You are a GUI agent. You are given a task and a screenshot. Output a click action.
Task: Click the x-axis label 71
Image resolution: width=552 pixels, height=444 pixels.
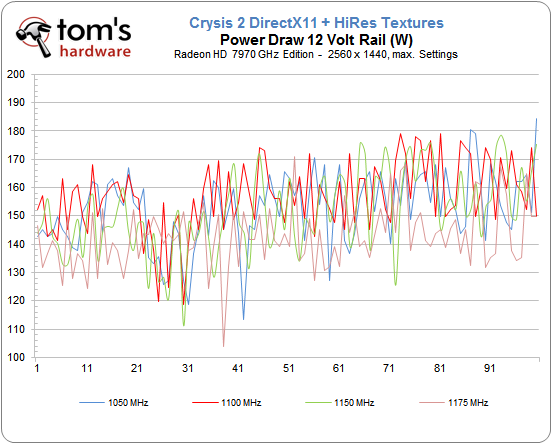pyautogui.click(x=389, y=369)
